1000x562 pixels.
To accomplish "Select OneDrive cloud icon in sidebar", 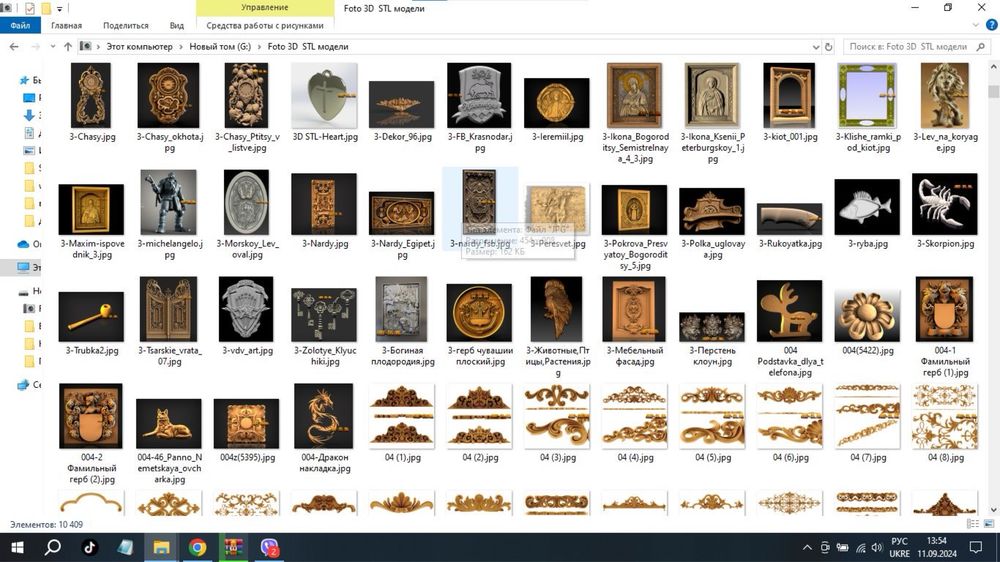I will click(24, 244).
